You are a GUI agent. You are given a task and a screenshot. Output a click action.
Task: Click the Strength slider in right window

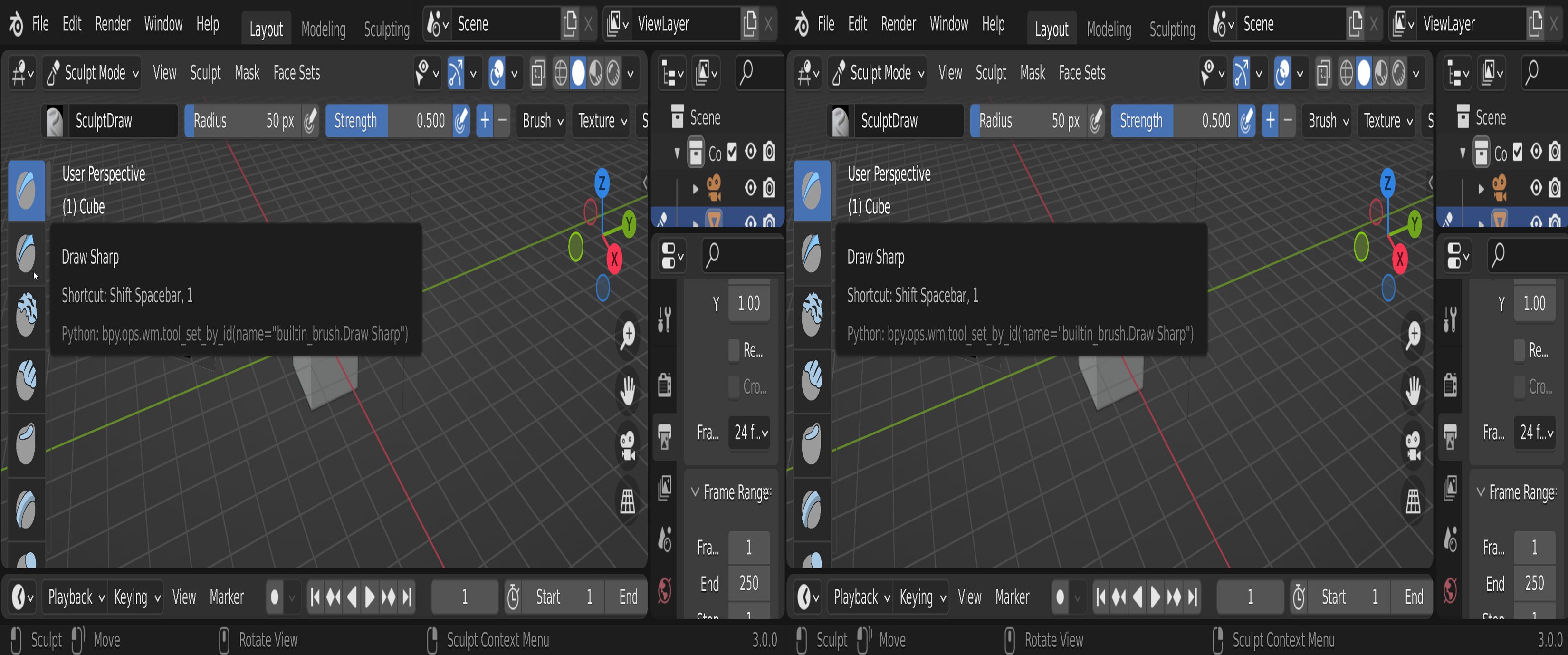(x=1174, y=121)
